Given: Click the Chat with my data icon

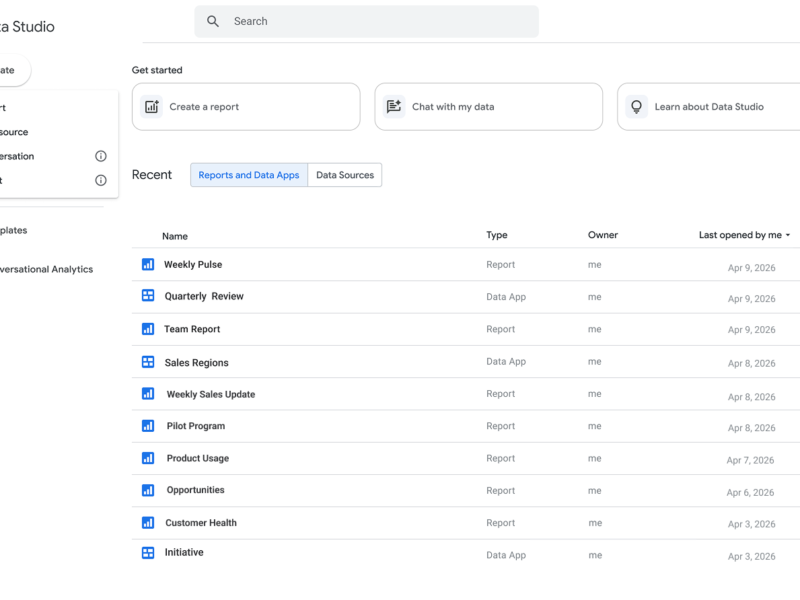Looking at the screenshot, I should [394, 107].
